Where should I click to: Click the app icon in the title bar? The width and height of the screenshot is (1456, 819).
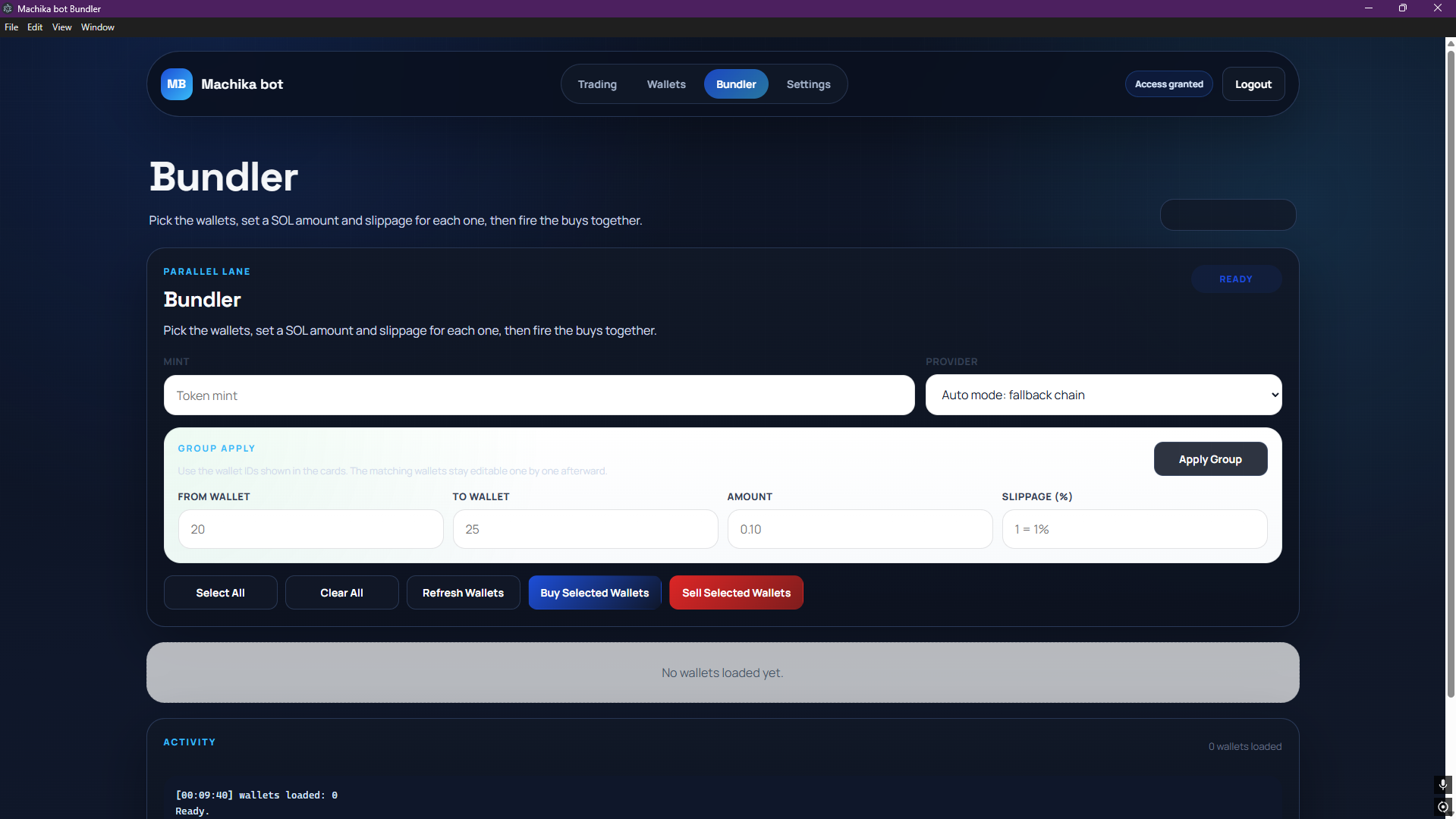coord(8,8)
